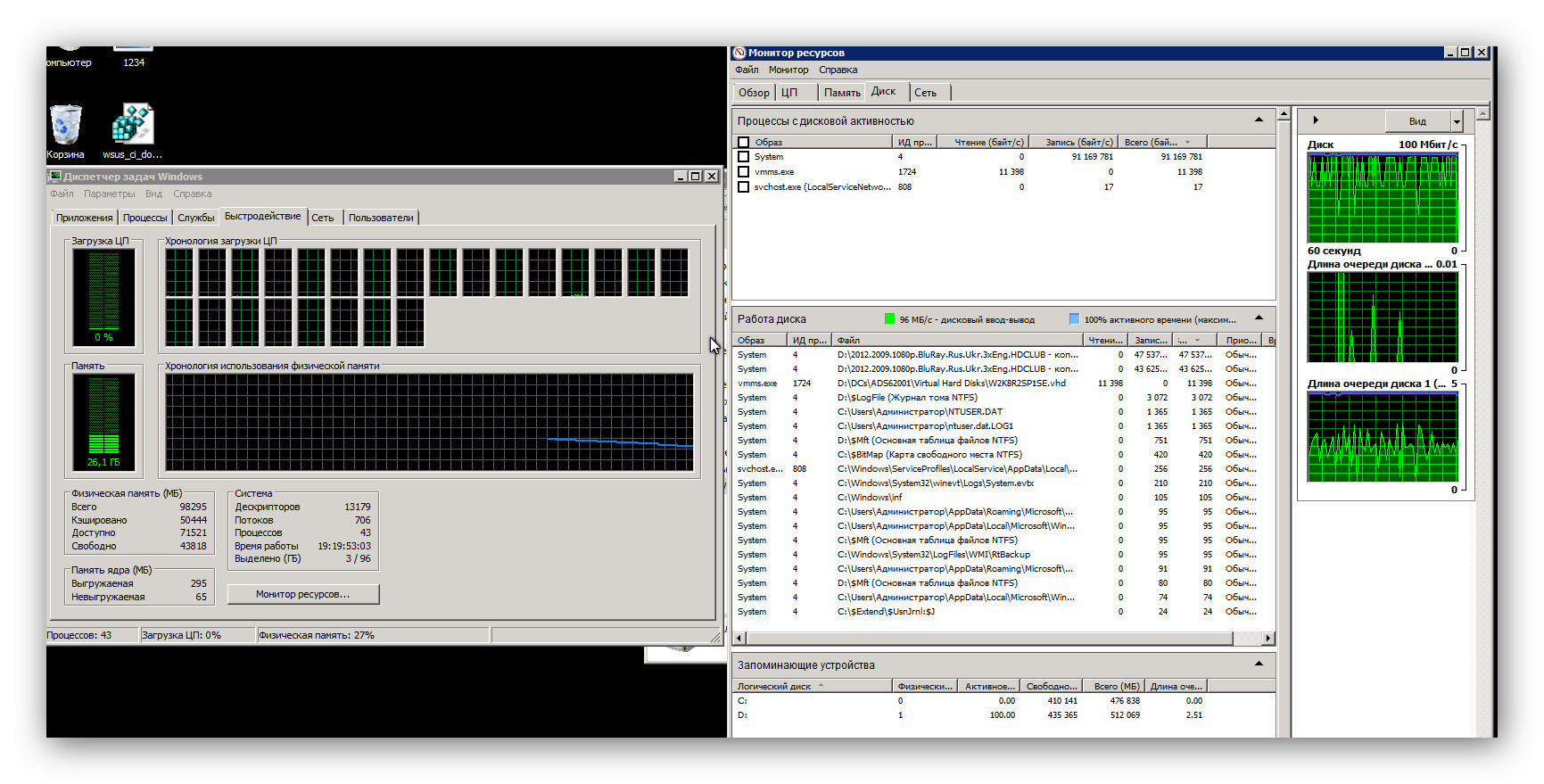
Task: Switch to the Память tab in Resource Monitor
Action: 841,93
